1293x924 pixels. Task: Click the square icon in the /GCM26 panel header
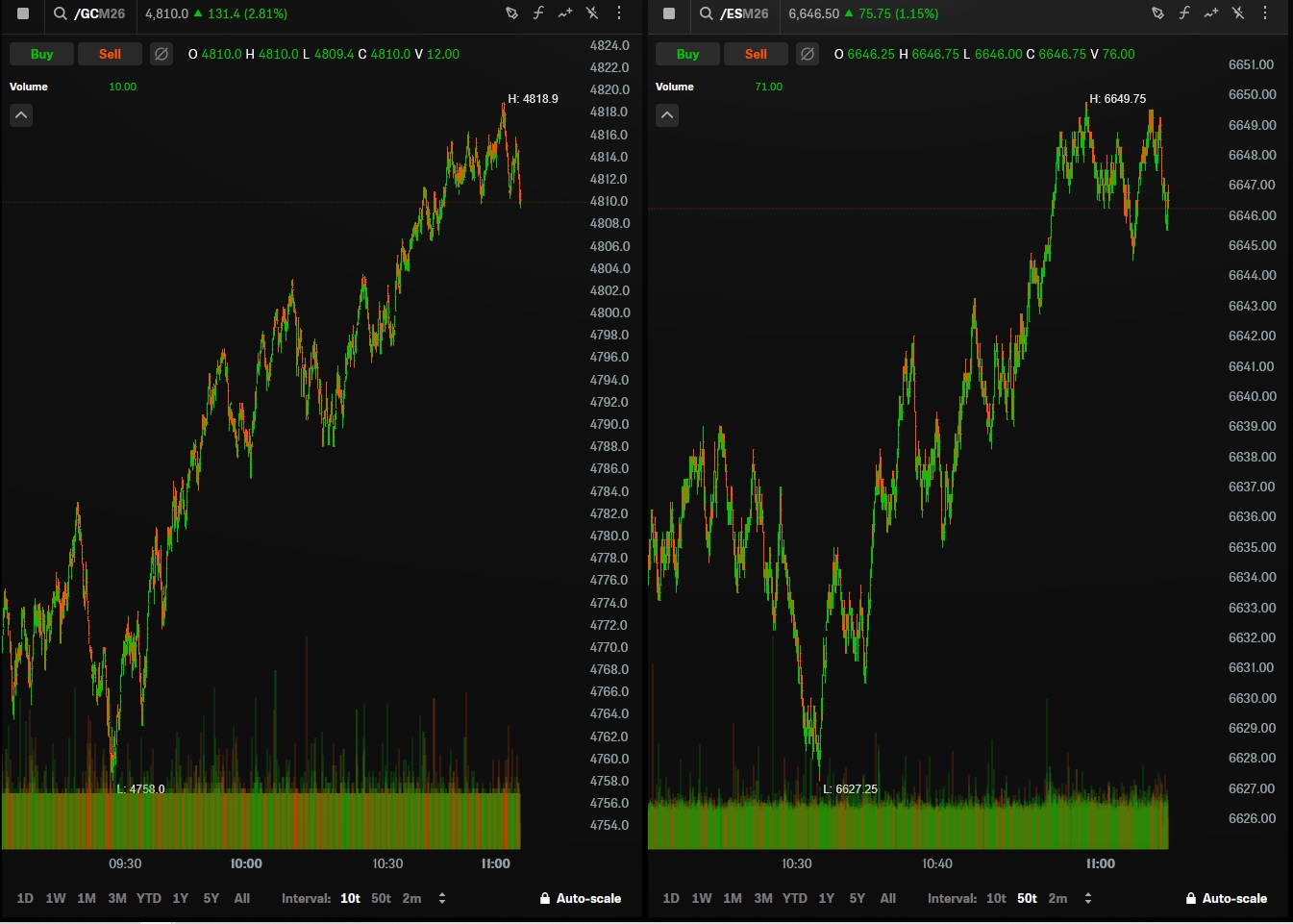[x=23, y=13]
